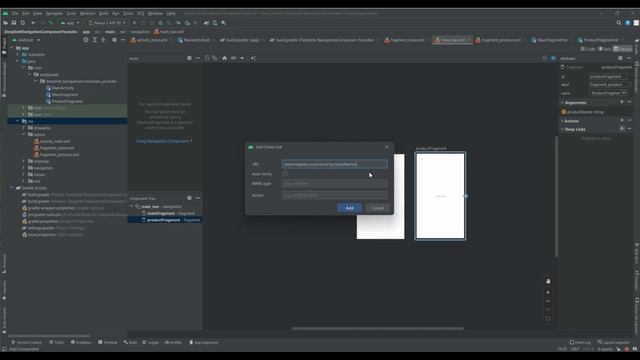
Task: Click the Debug app bug icon
Action: pos(160,23)
